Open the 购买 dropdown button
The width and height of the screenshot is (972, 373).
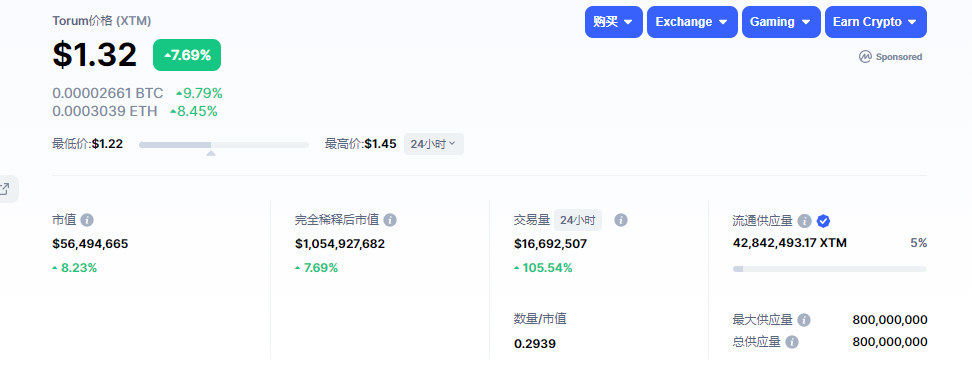[614, 22]
